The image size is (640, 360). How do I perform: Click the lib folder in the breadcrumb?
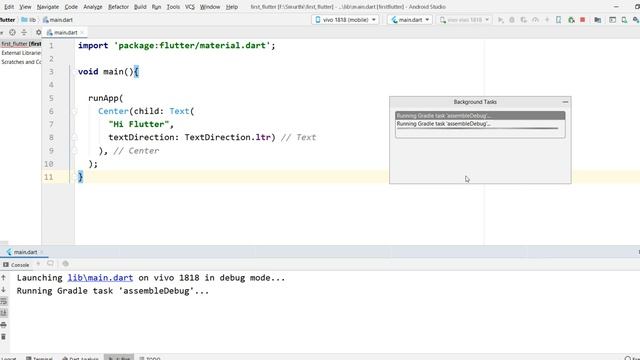coord(29,20)
